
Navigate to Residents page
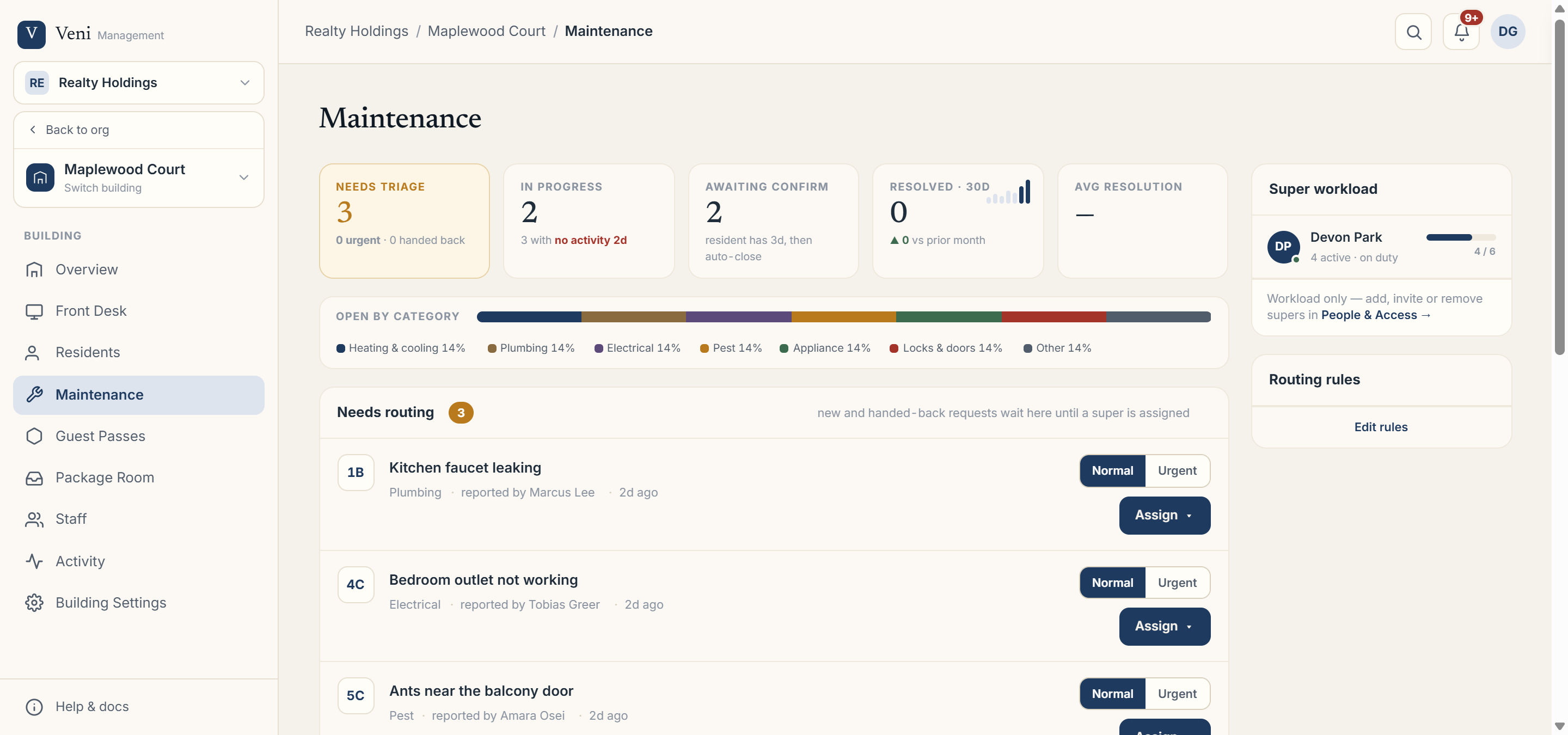point(138,352)
